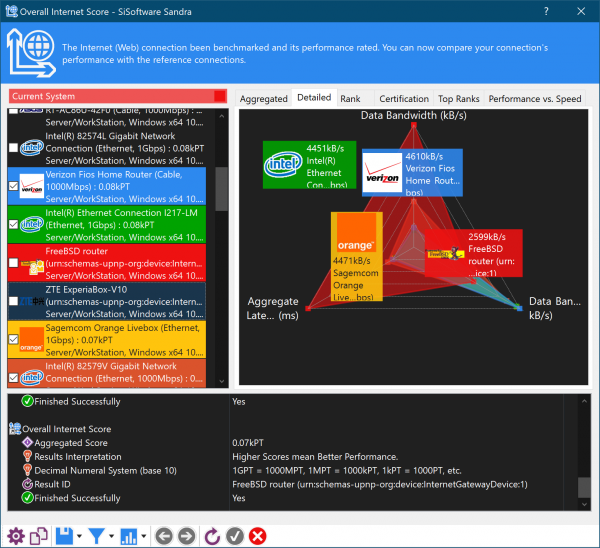Click the Verizon Fios 4610kB/s chart label
The height and width of the screenshot is (548, 600).
click(x=412, y=173)
